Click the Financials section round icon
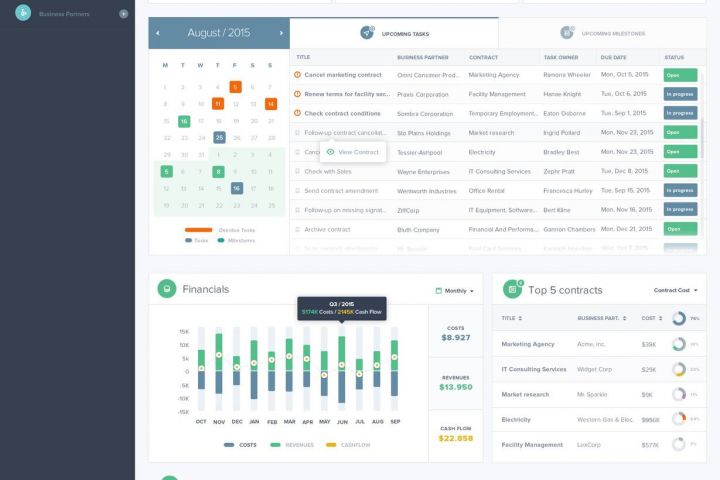 click(x=167, y=289)
